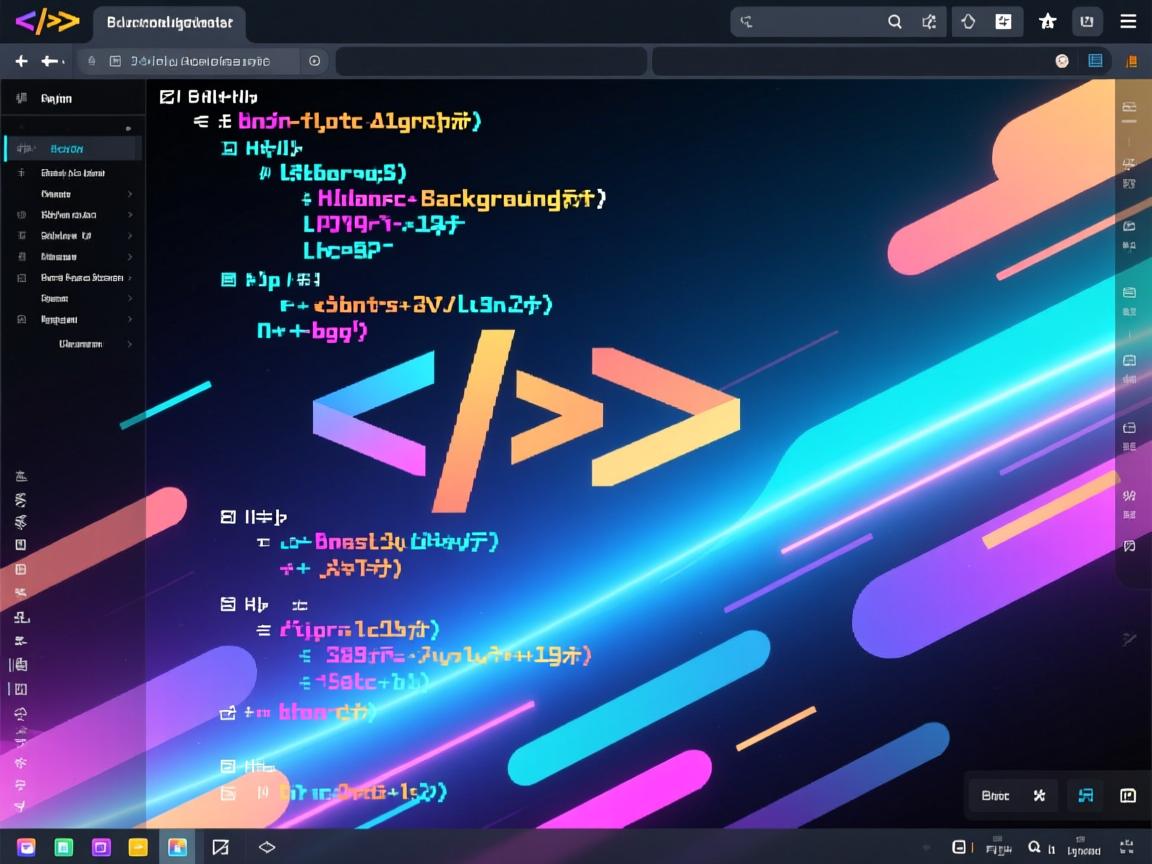1152x864 pixels.
Task: Select the highlighted cyan item in the sidebar
Action: pyautogui.click(x=72, y=149)
